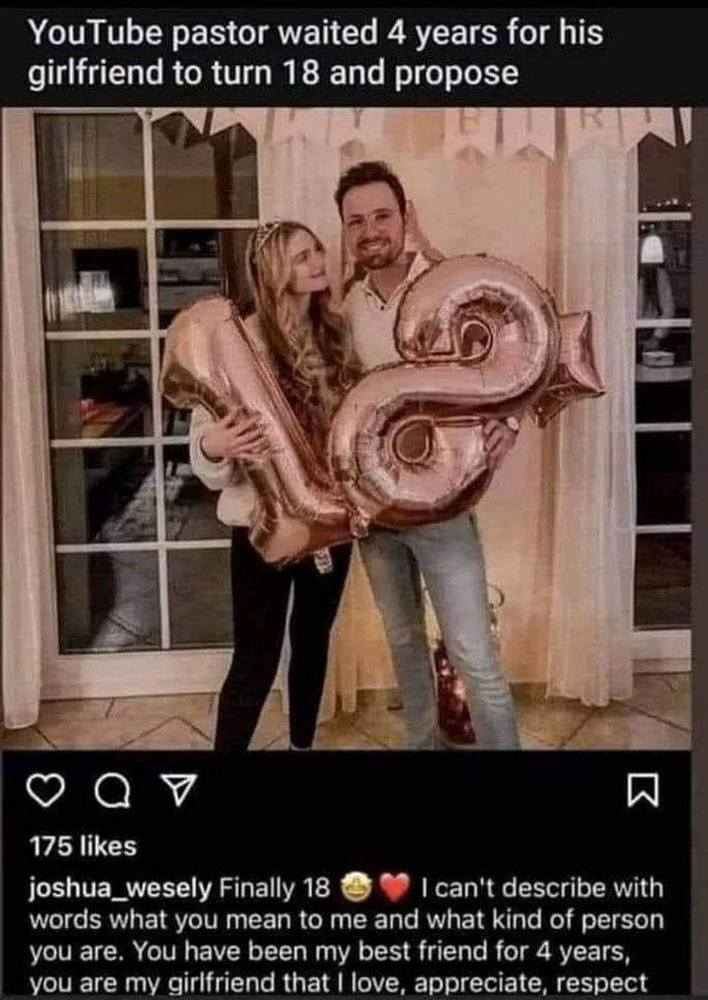Viewport: 708px width, 1000px height.
Task: Tap the number 8 foil balloon
Action: 446,389
